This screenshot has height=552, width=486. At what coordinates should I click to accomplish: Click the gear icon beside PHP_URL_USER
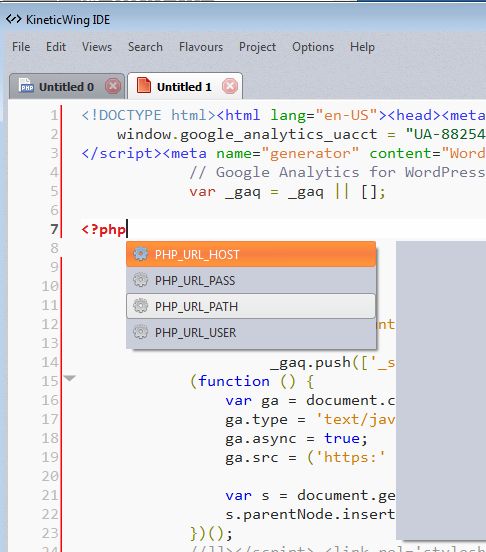coord(140,332)
